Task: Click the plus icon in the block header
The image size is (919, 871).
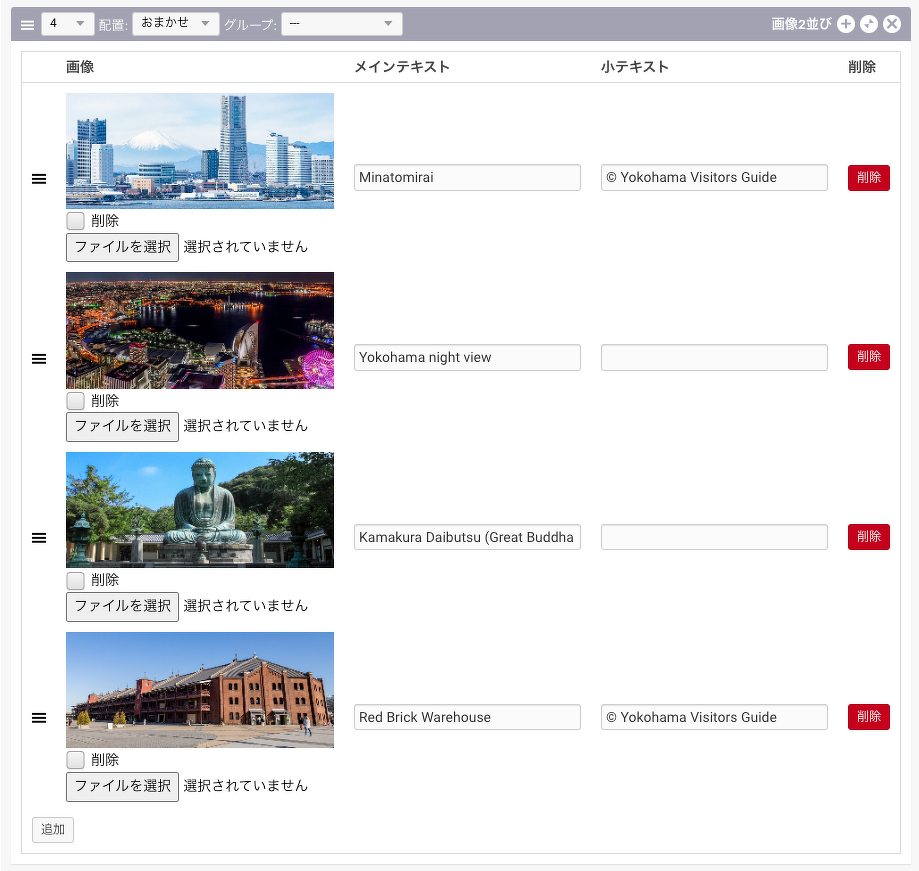Action: tap(846, 24)
